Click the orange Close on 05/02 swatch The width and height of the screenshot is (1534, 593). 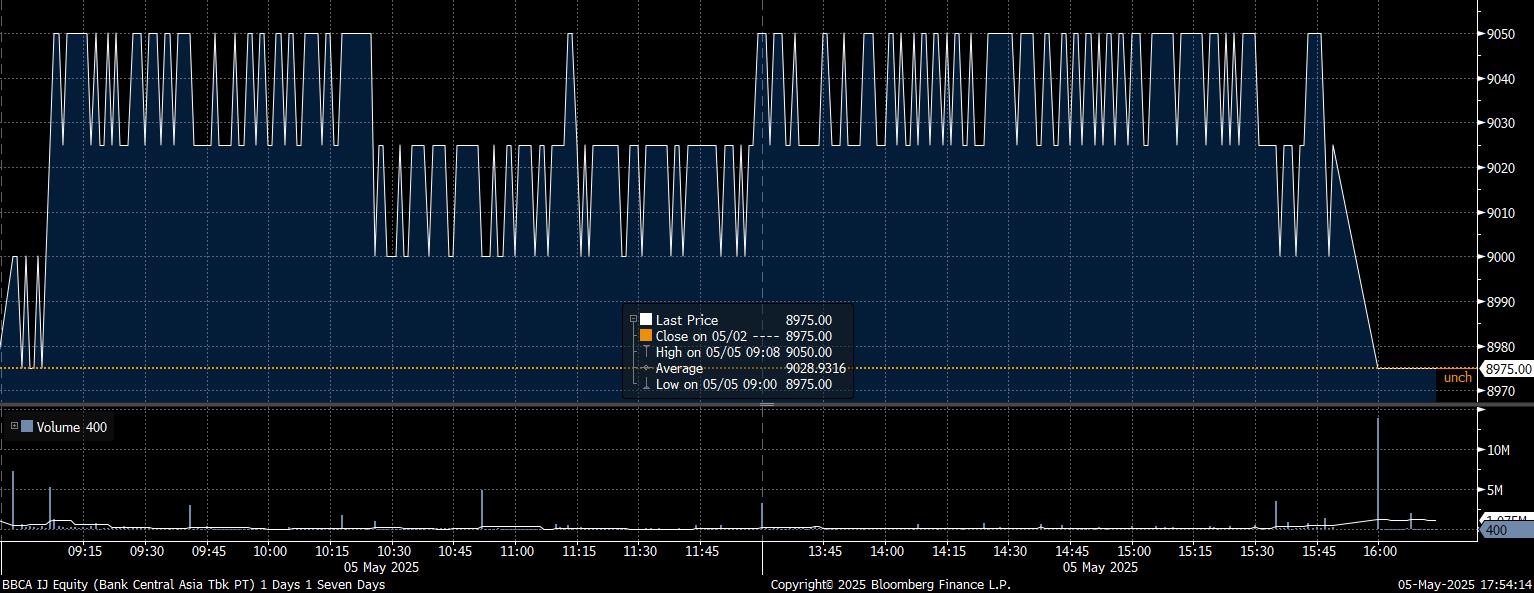[646, 336]
